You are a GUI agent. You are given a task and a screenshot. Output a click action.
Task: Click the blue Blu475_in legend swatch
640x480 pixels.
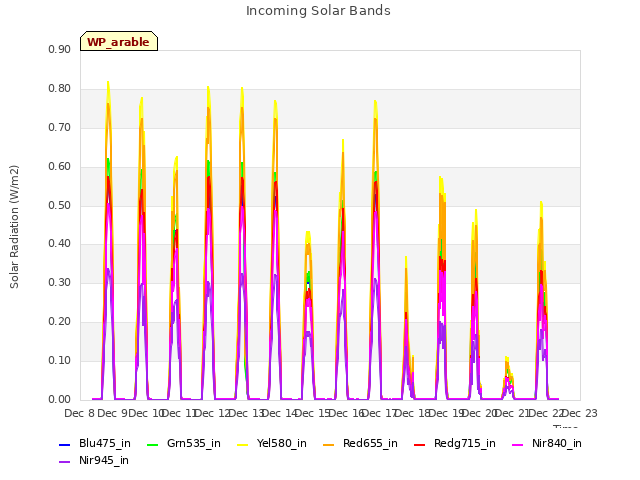[64, 445]
